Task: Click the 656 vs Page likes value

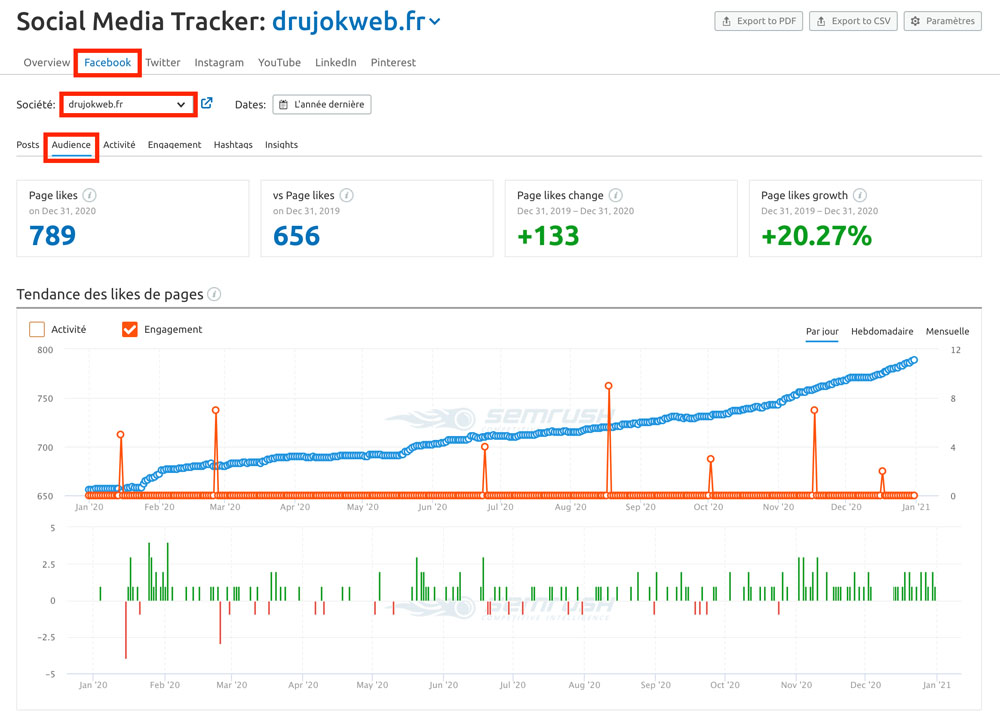Action: pyautogui.click(x=297, y=236)
